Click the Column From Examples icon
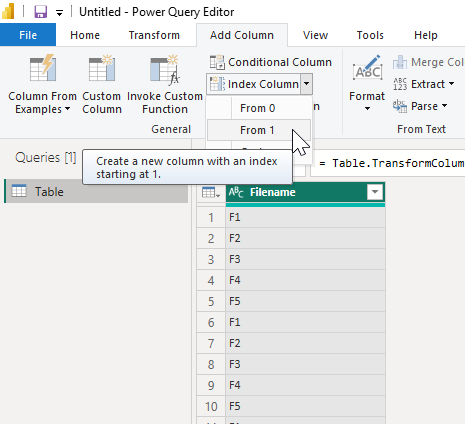 coord(43,68)
